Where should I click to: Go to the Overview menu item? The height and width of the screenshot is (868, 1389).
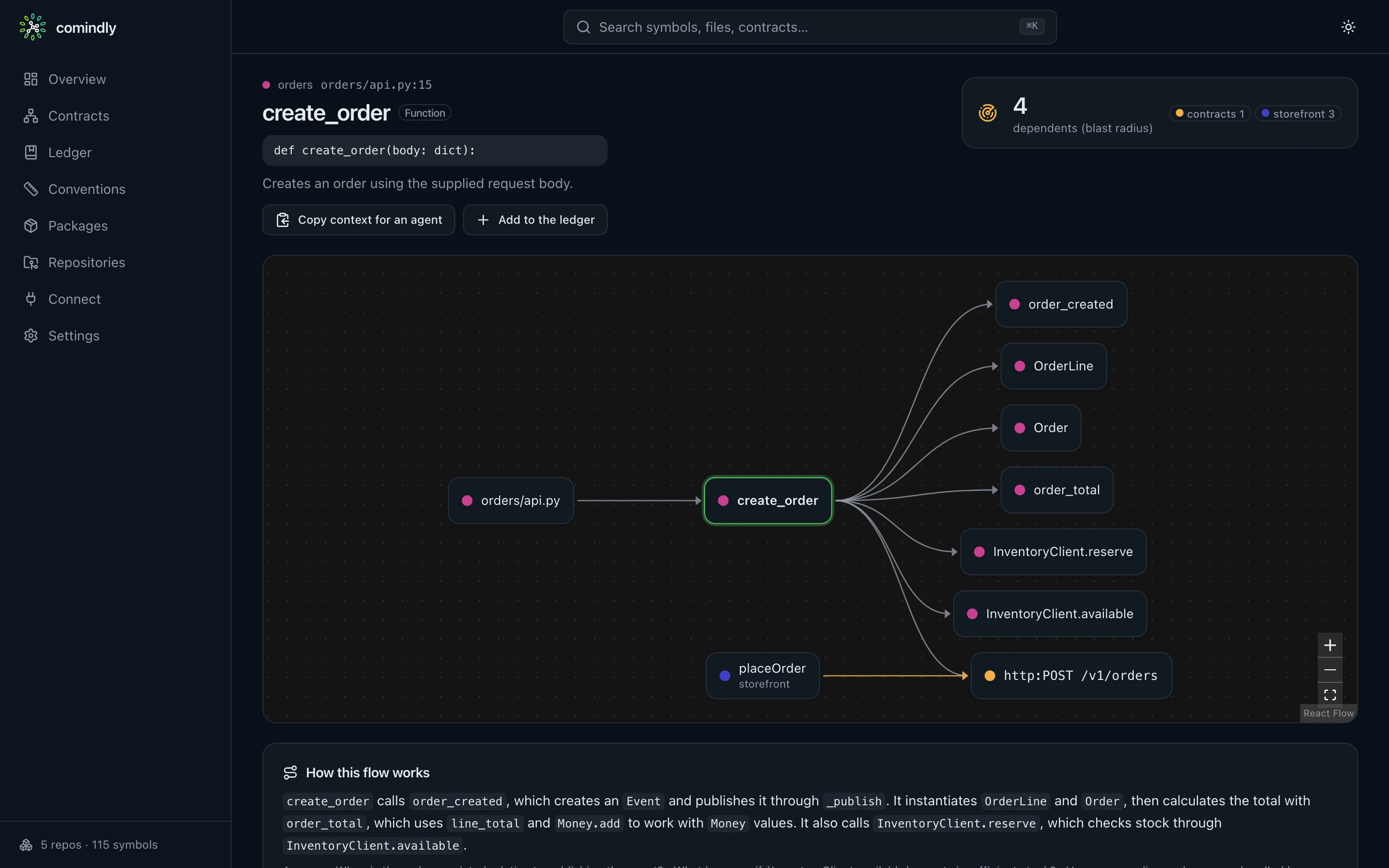[x=115, y=79]
